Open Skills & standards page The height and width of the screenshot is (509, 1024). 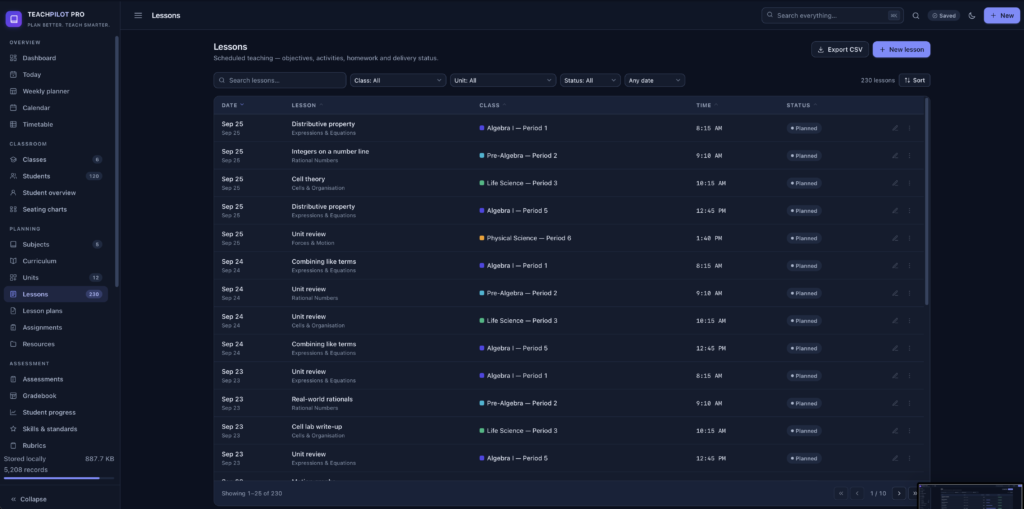point(56,429)
